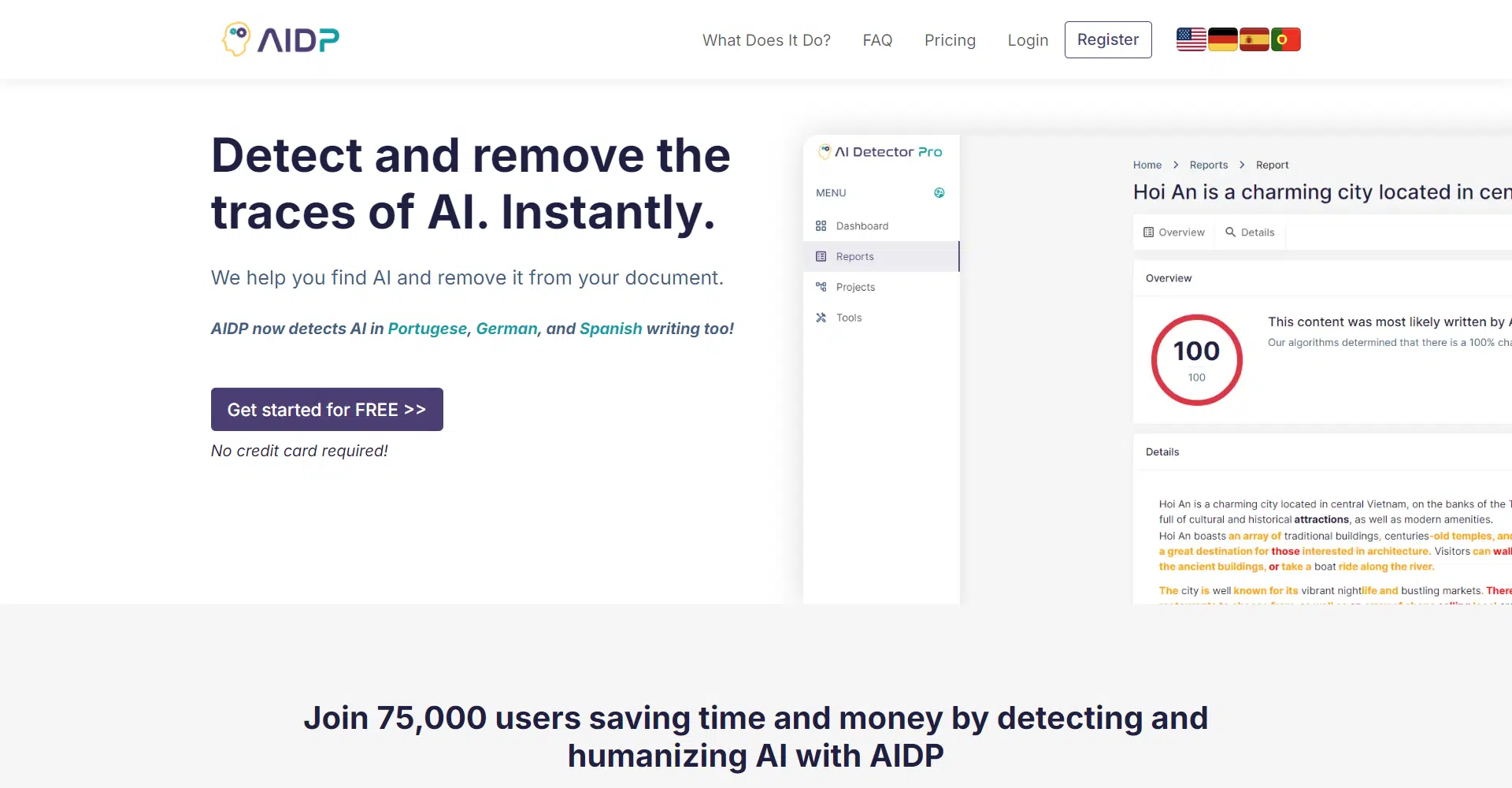
Task: Open the Login link
Action: point(1028,40)
